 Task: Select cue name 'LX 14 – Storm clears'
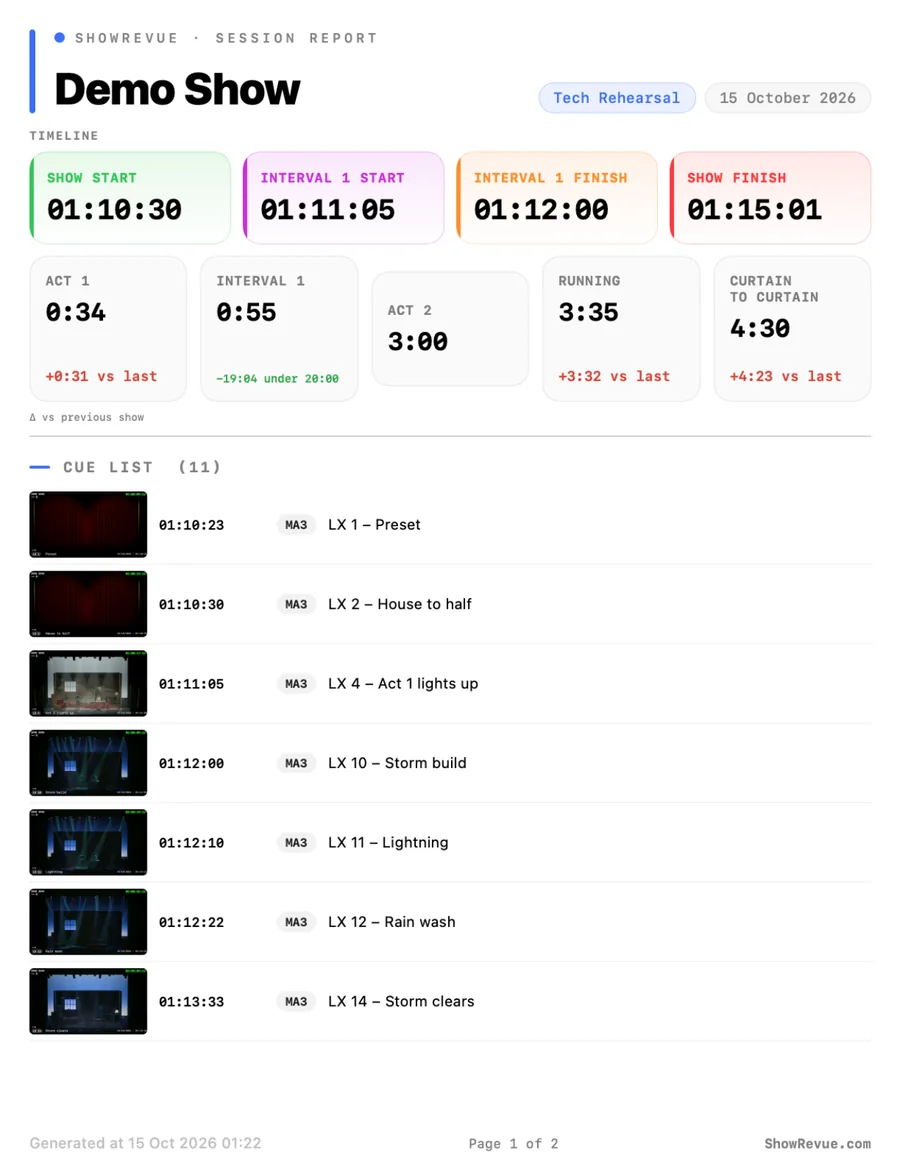click(401, 1002)
